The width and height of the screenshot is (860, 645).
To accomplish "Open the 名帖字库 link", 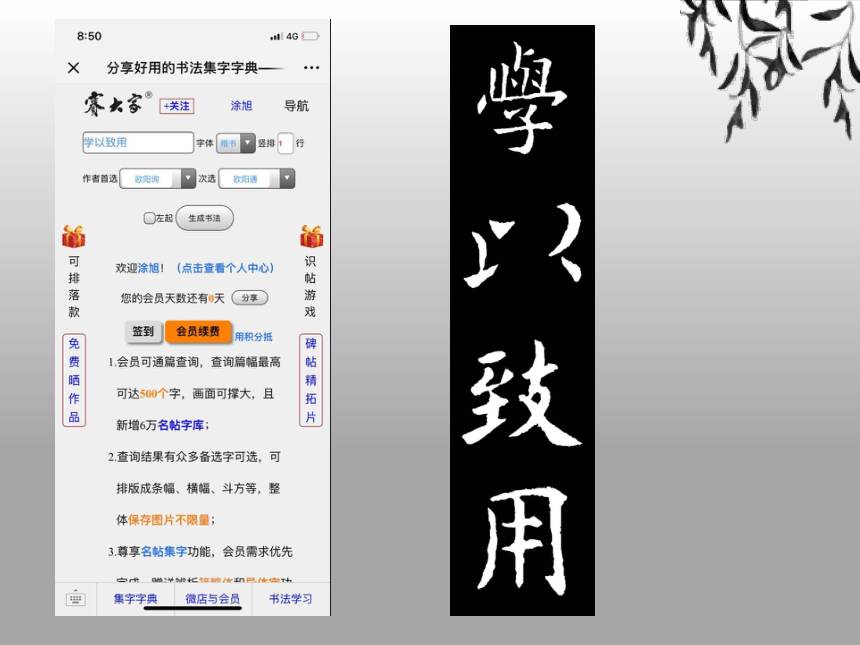I will pyautogui.click(x=181, y=425).
